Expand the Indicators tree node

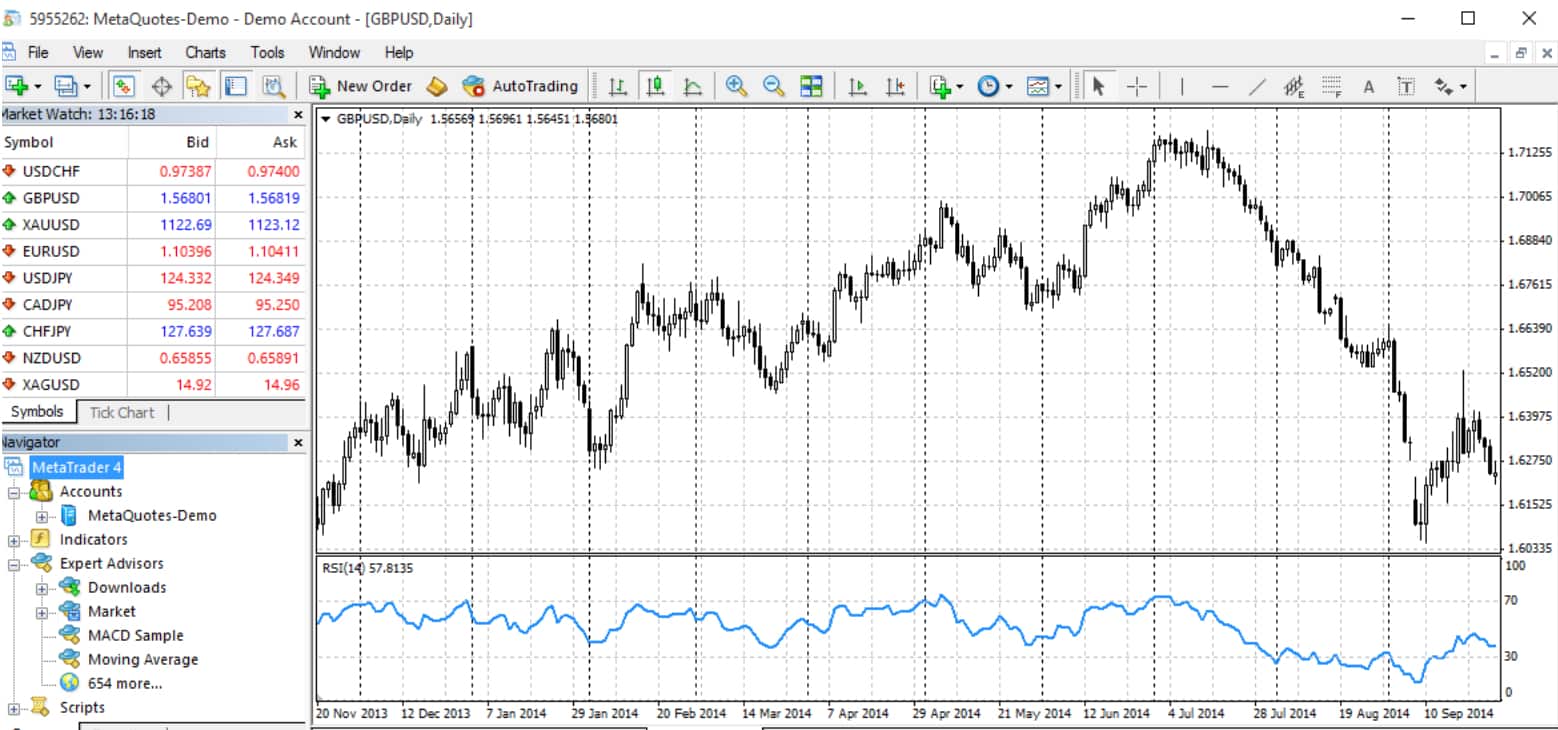point(15,540)
